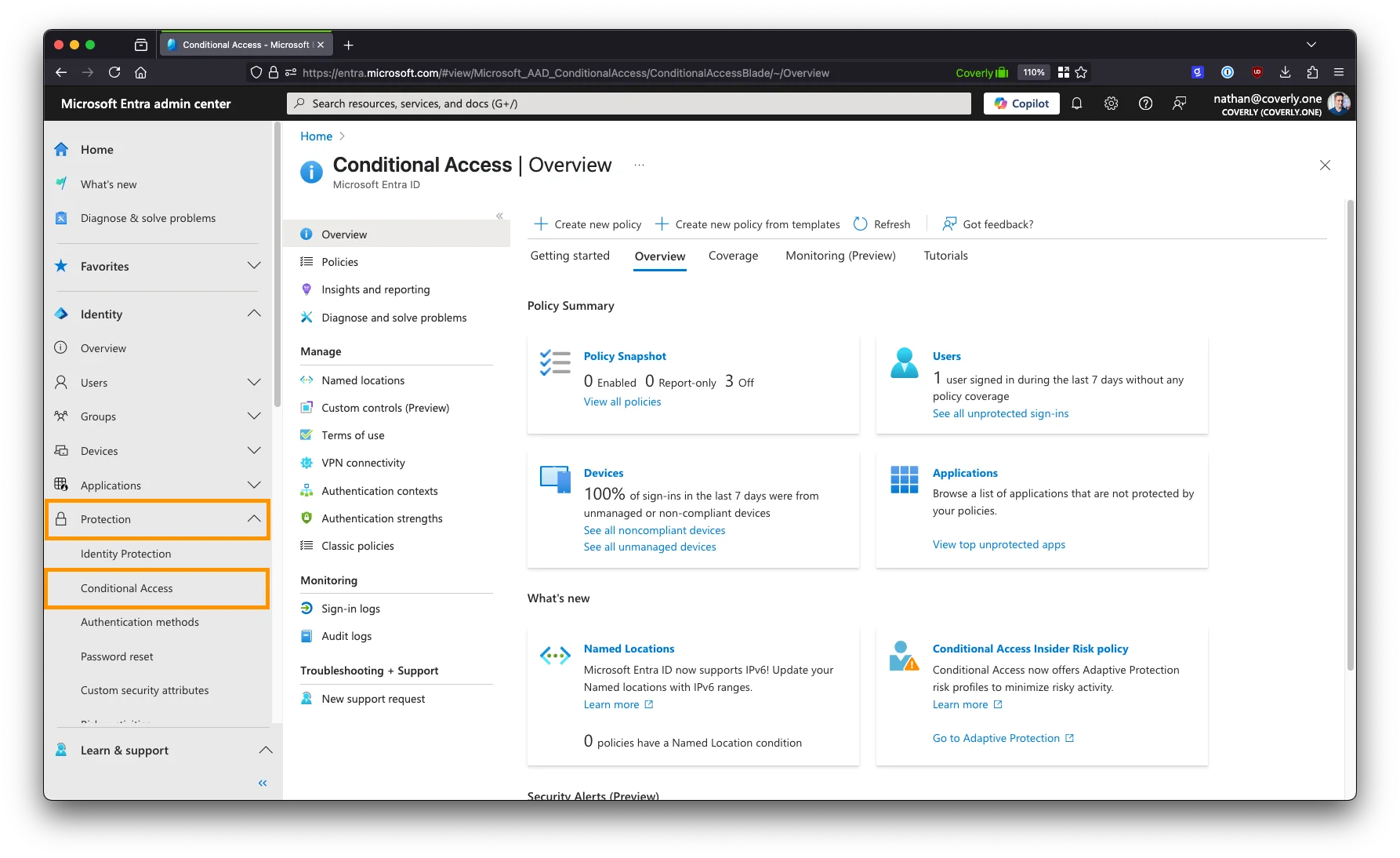The height and width of the screenshot is (858, 1400).
Task: Expand the Applications sidebar section
Action: coord(253,485)
